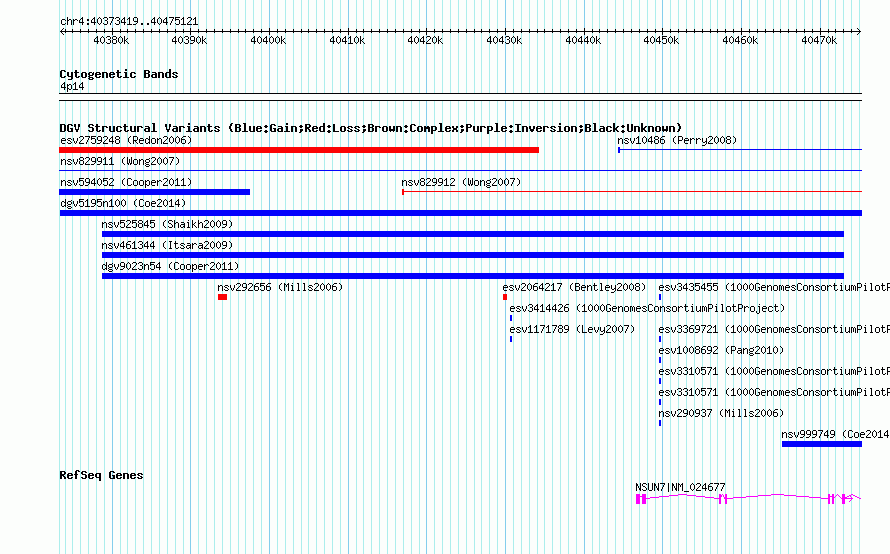Click the small red nsv292656 (Mills2006) bar

click(x=222, y=297)
